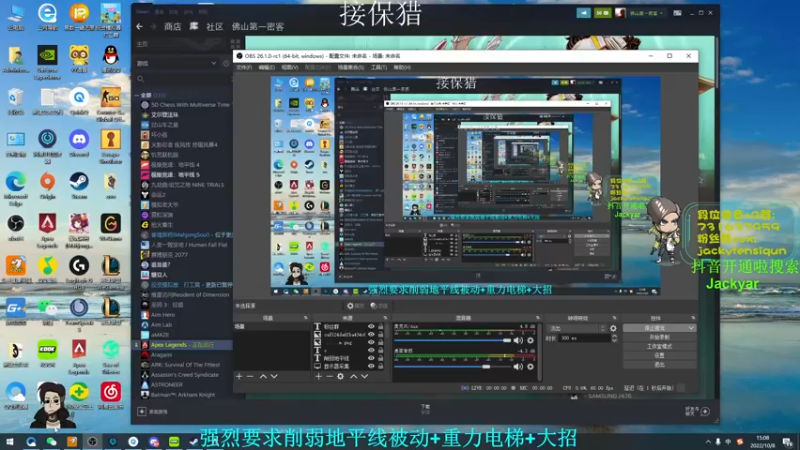Viewport: 800px width, 450px height.
Task: Move selected source up in OBS
Action: tap(354, 377)
